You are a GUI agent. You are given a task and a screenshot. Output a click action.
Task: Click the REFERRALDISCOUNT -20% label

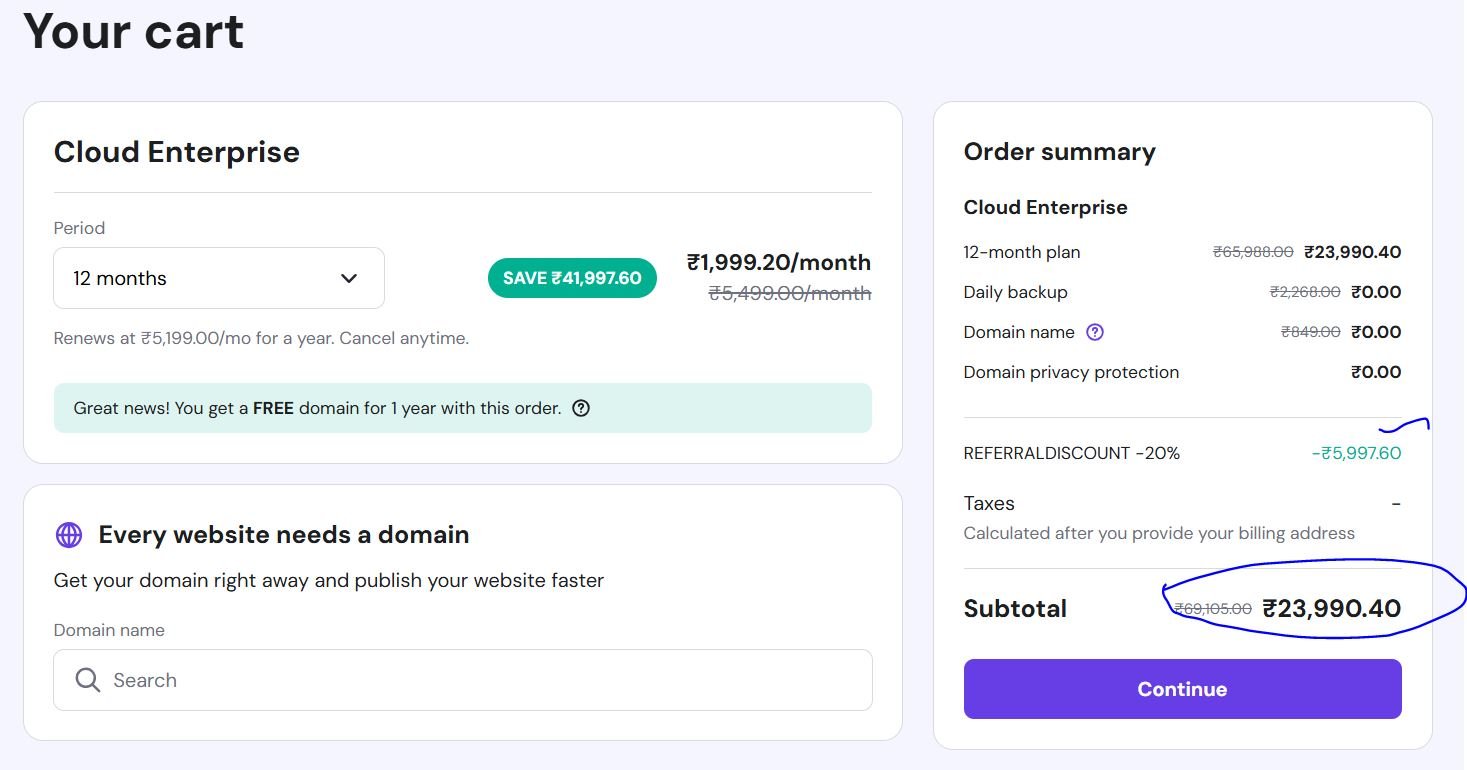[1071, 453]
